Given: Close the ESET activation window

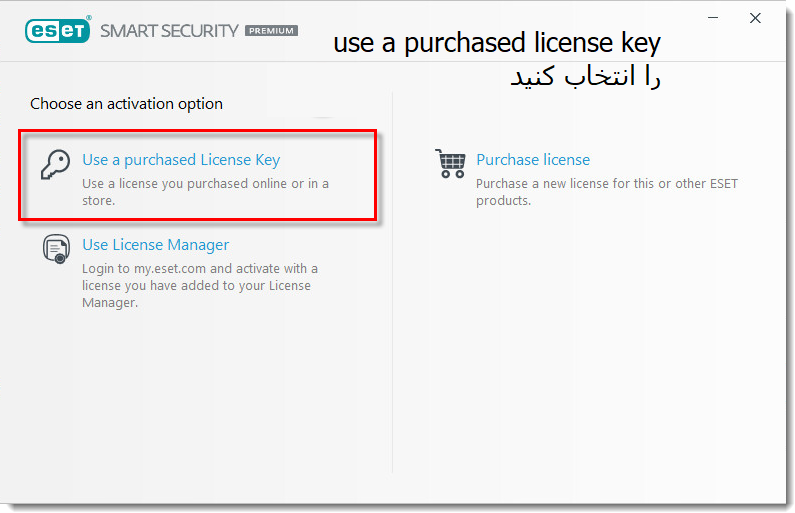Looking at the screenshot, I should coord(755,18).
